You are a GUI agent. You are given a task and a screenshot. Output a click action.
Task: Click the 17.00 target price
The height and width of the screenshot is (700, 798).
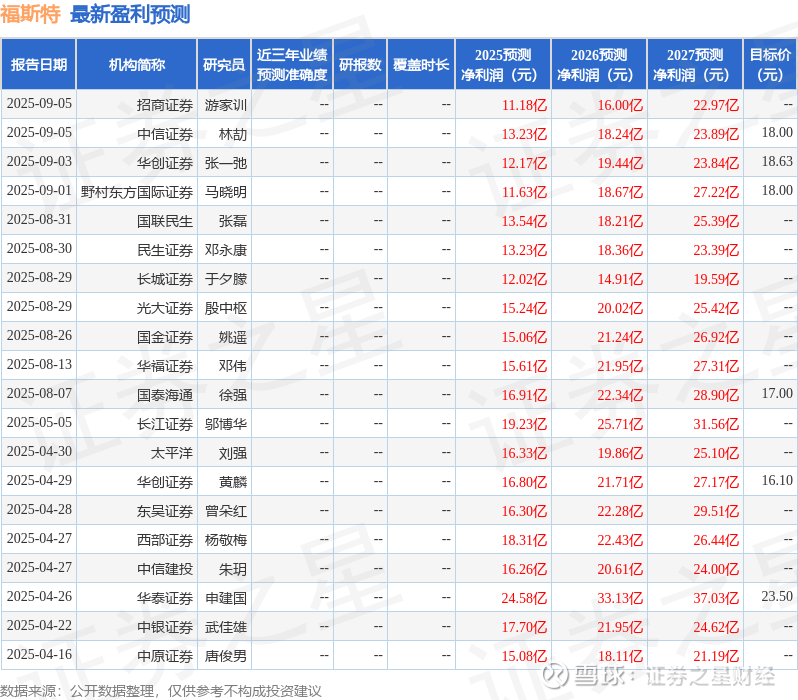click(777, 394)
